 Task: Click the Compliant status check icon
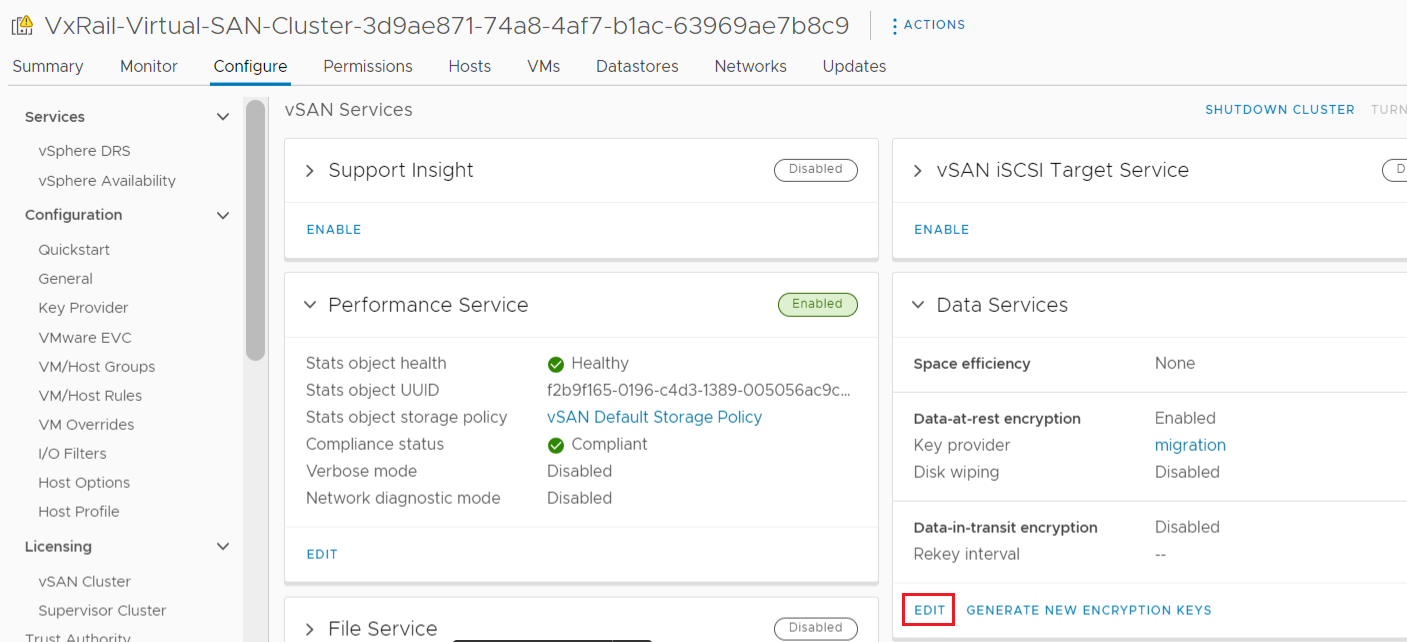[555, 444]
